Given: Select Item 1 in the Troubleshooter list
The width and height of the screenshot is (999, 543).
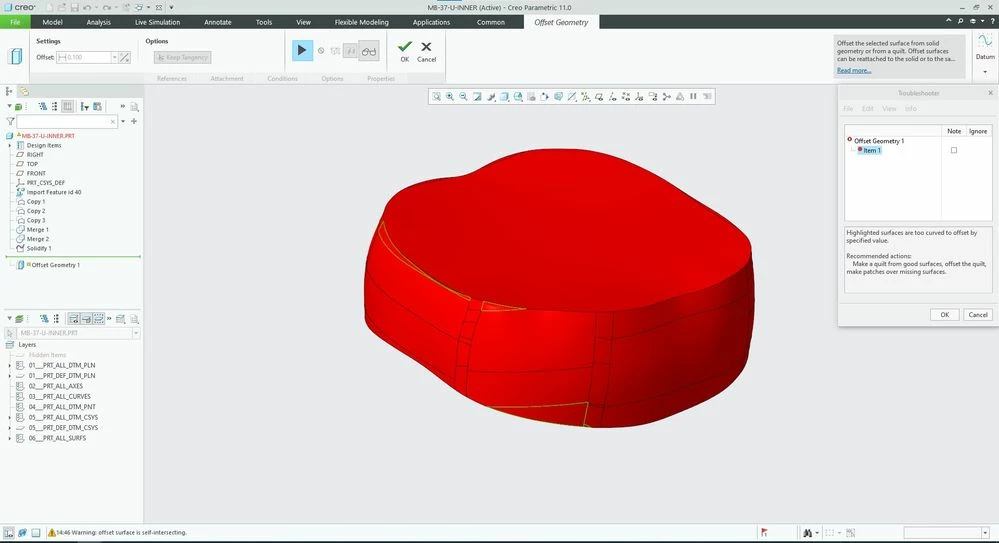Looking at the screenshot, I should [872, 150].
